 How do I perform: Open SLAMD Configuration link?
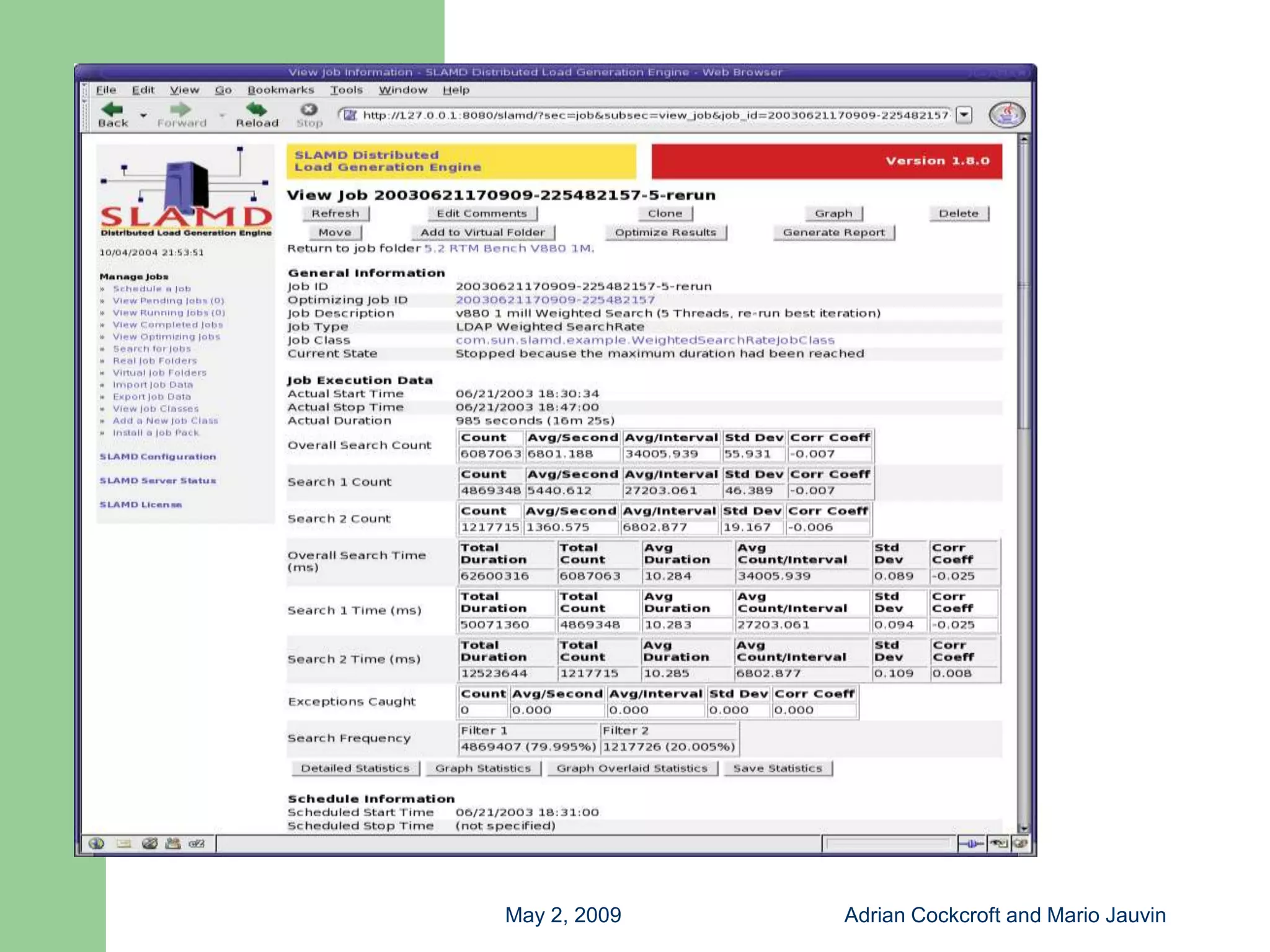pos(158,457)
